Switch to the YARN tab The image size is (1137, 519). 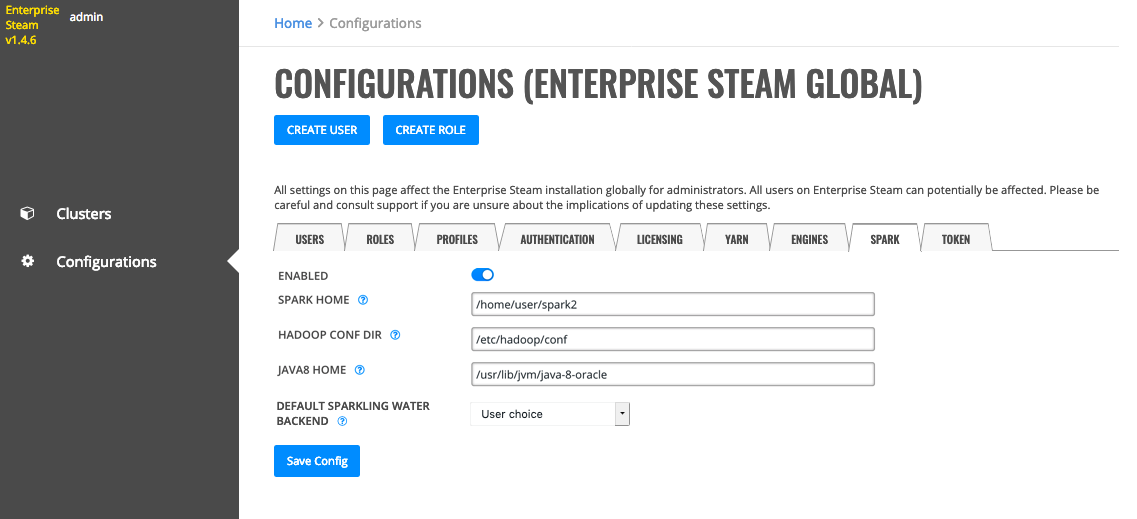pos(736,239)
